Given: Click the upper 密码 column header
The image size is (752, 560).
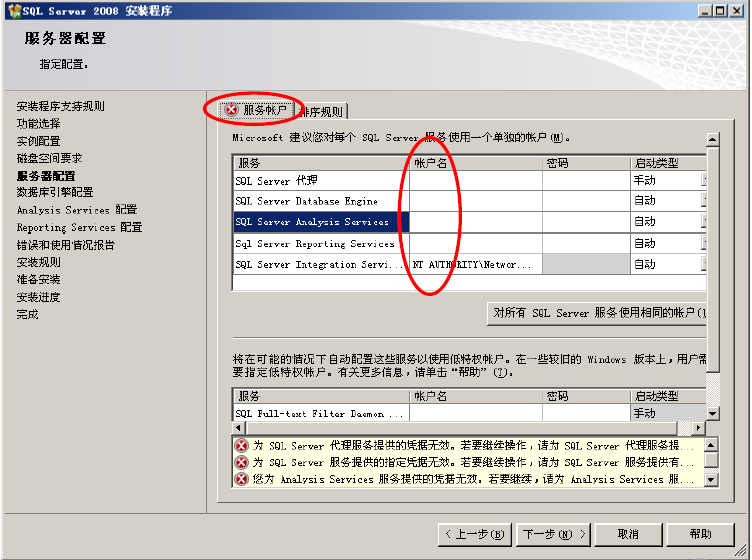Looking at the screenshot, I should click(586, 163).
